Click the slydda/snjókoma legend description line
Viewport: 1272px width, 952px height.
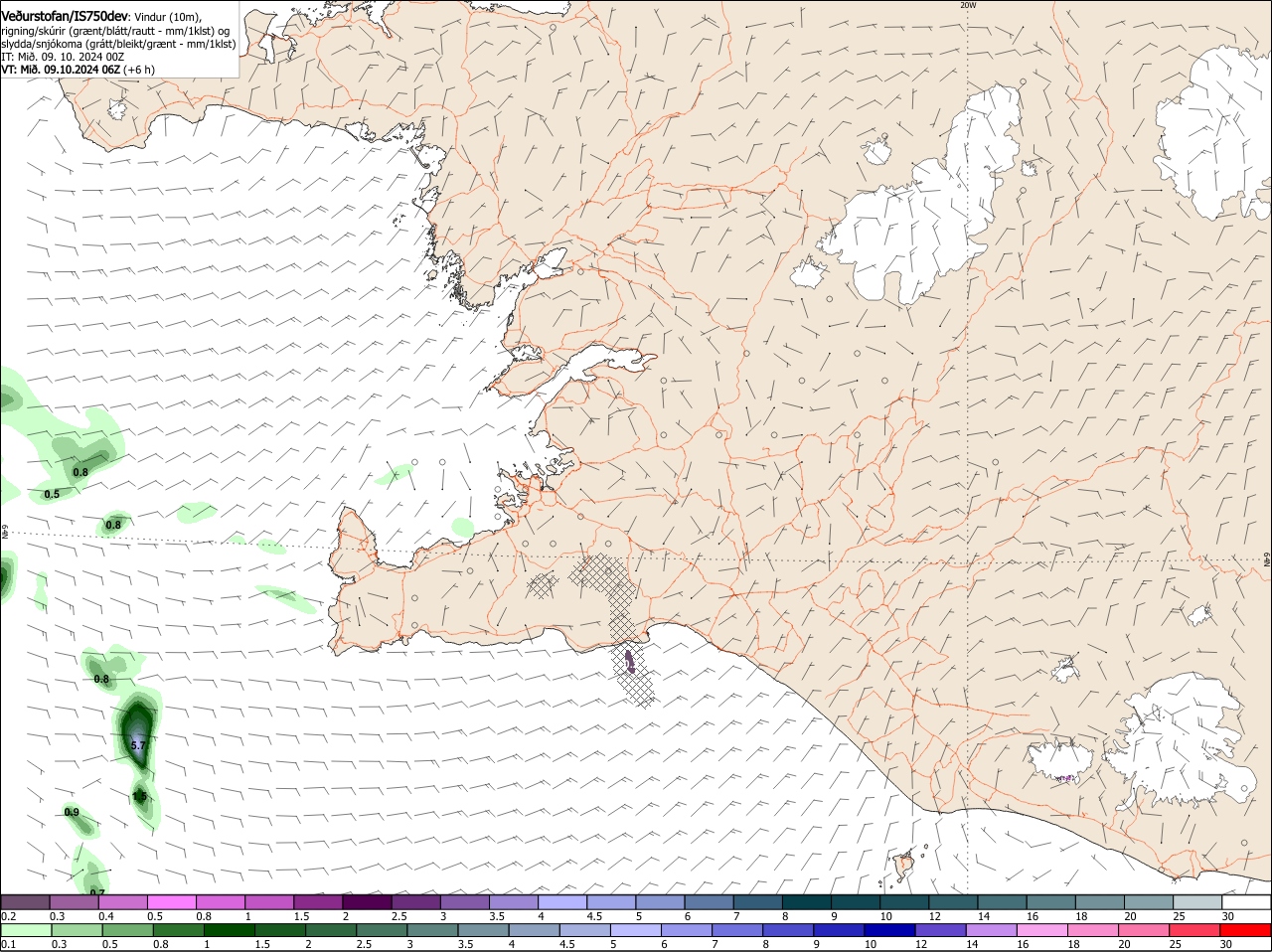coord(118,43)
